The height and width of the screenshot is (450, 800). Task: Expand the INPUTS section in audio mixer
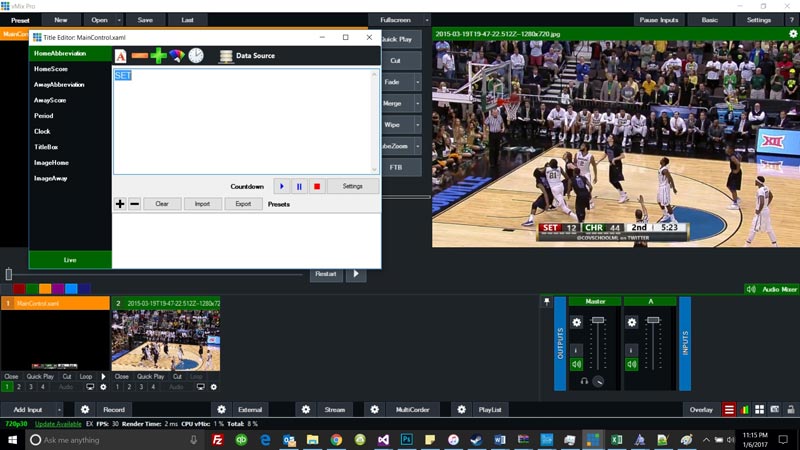click(685, 343)
